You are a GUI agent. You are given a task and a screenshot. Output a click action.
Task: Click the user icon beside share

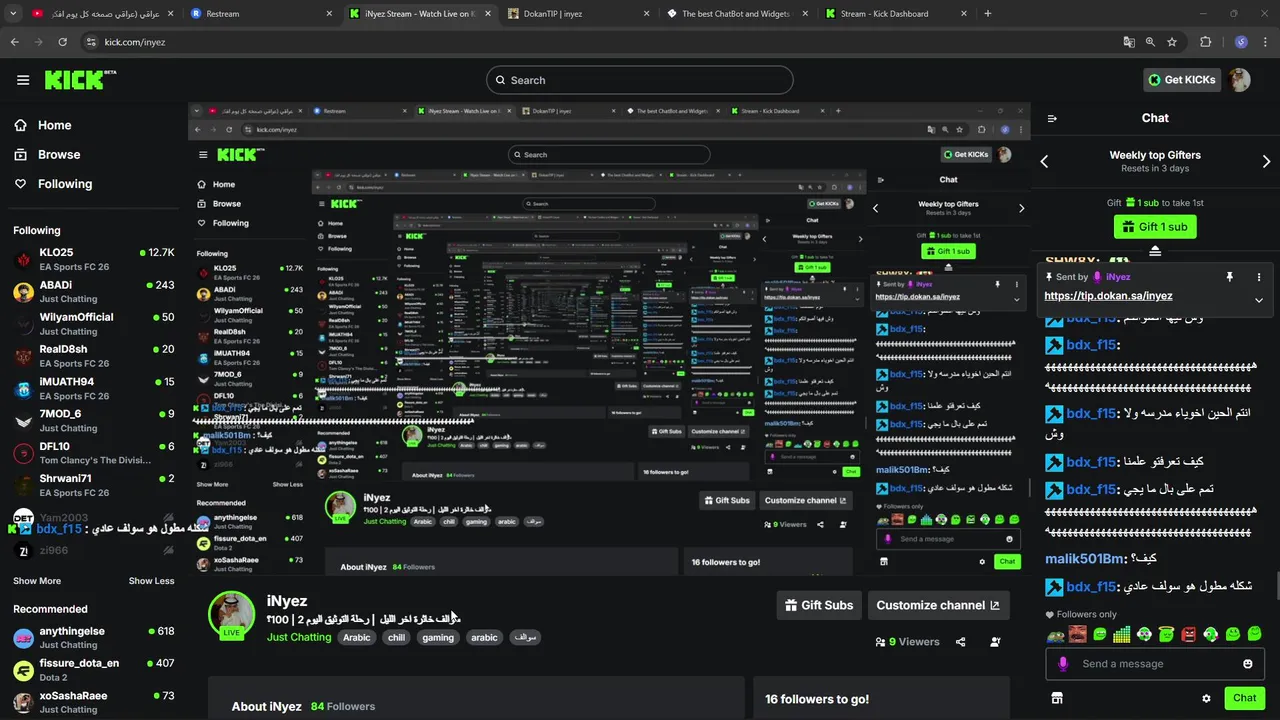[x=995, y=642]
